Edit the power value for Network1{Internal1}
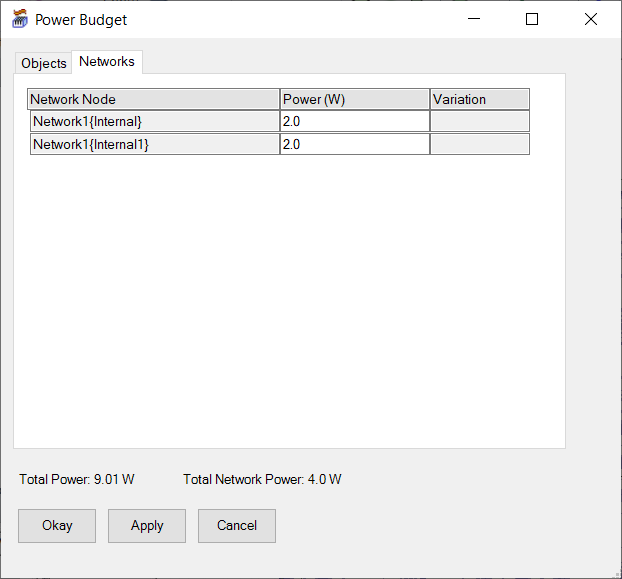The width and height of the screenshot is (622, 579). [x=354, y=144]
